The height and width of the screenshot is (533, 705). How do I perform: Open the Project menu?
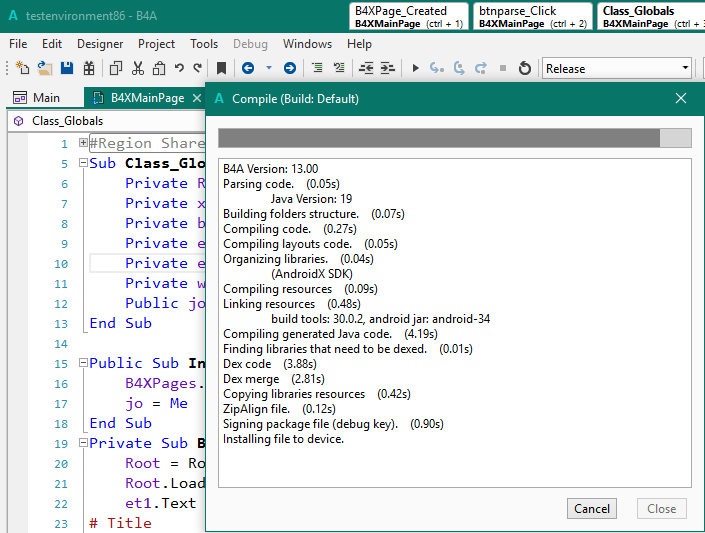coord(156,44)
